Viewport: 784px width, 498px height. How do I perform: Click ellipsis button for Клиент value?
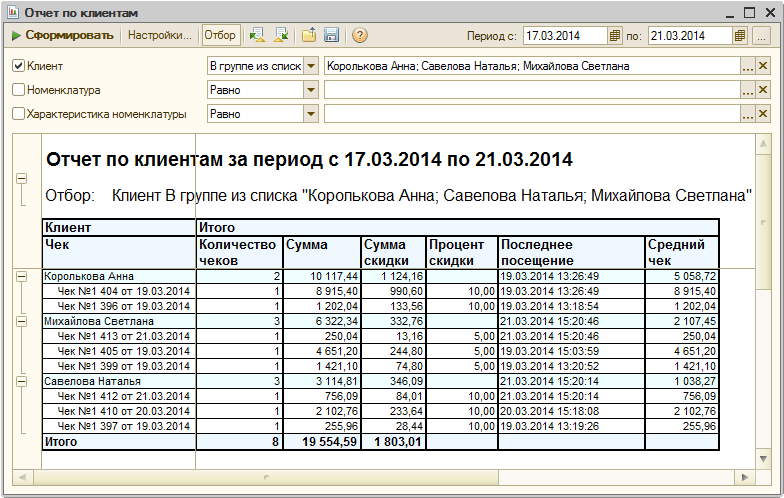pos(748,66)
